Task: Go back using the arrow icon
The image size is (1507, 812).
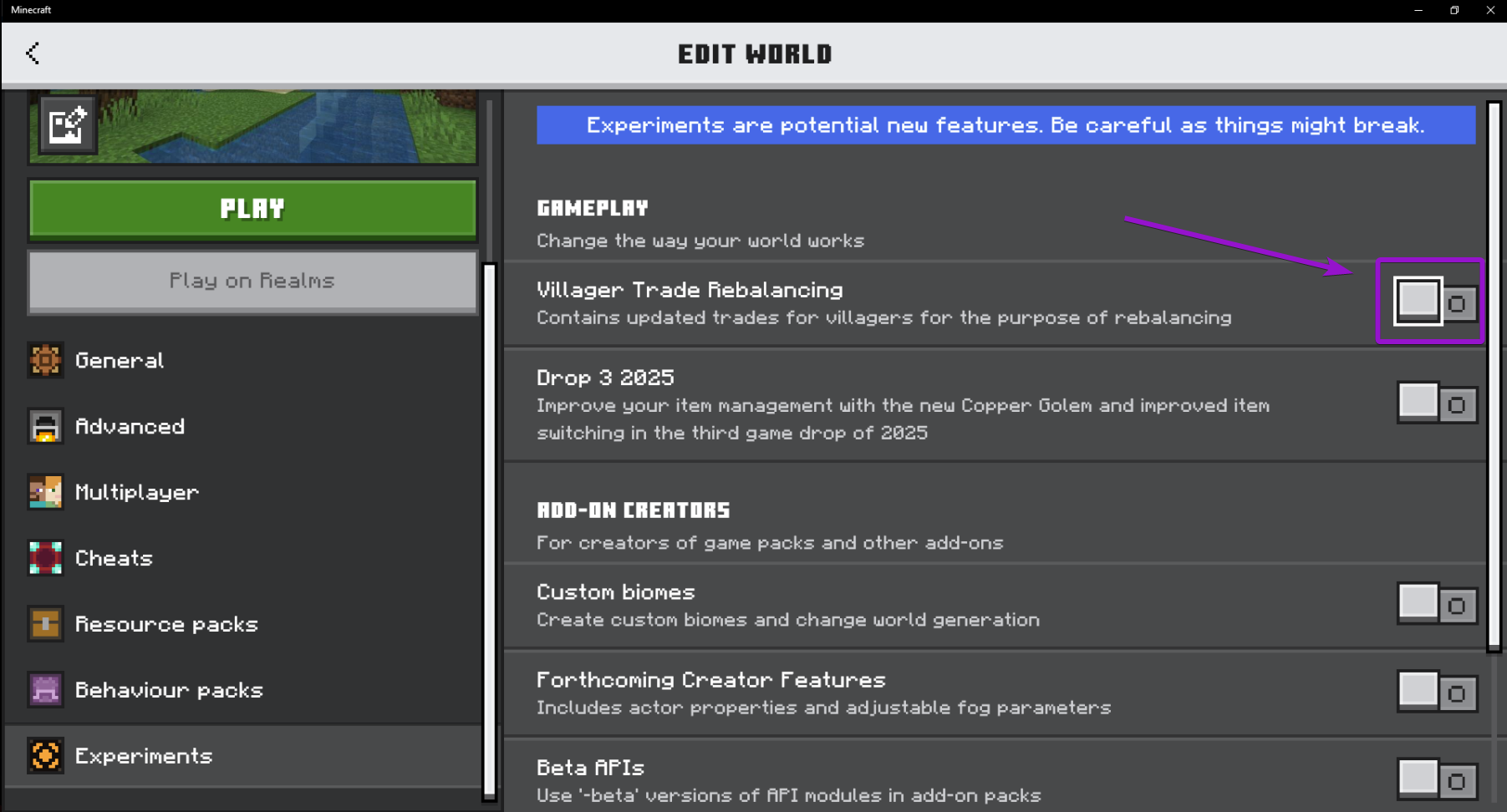Action: (33, 53)
